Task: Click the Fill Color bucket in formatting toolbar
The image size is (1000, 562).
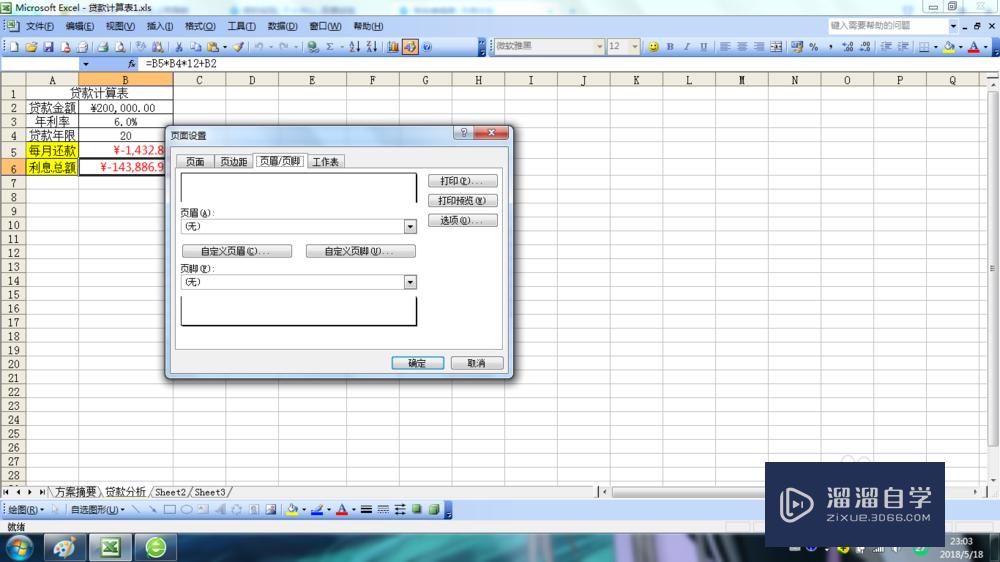Action: pyautogui.click(x=948, y=47)
